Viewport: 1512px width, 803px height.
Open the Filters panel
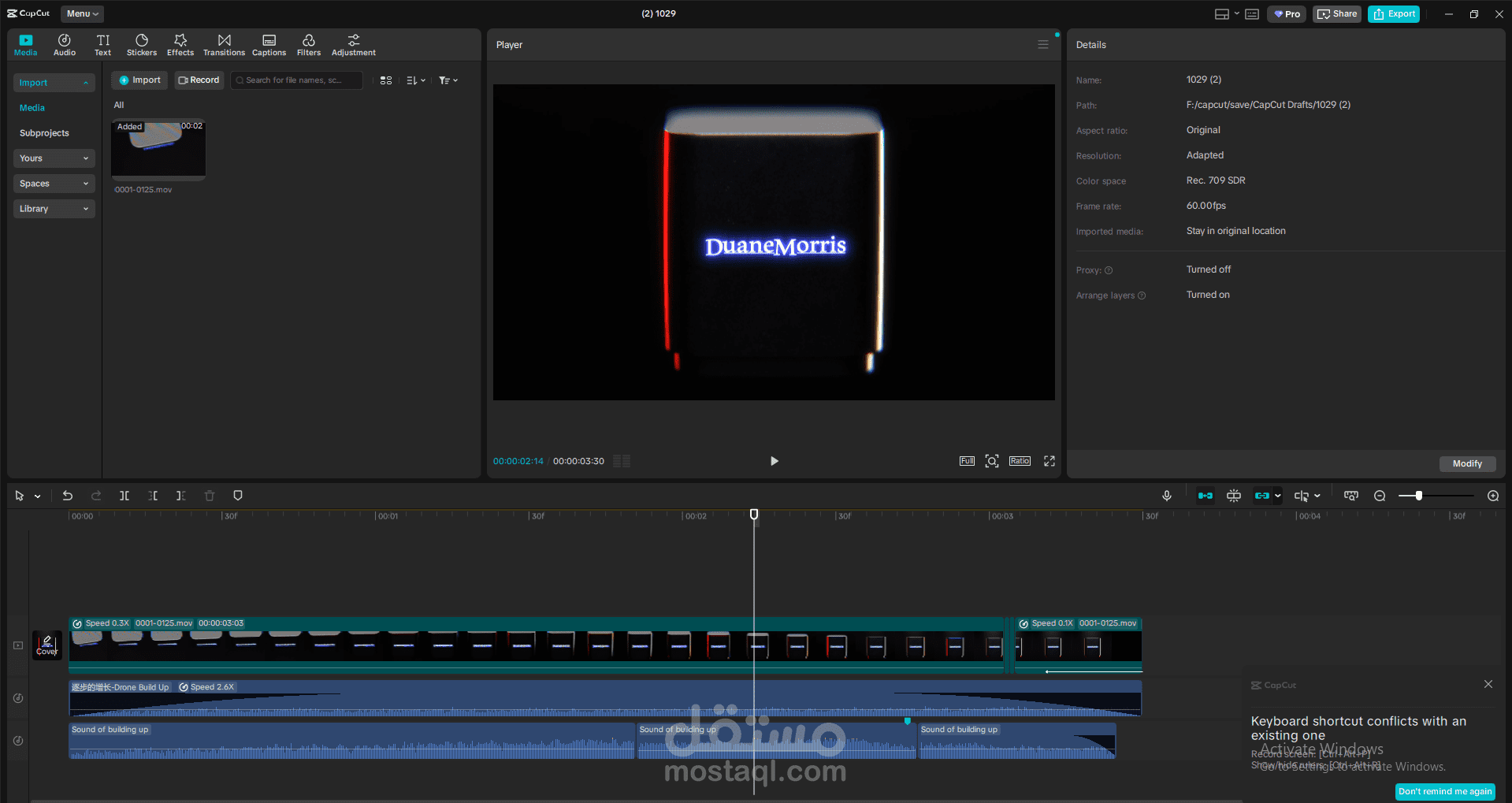pos(309,45)
